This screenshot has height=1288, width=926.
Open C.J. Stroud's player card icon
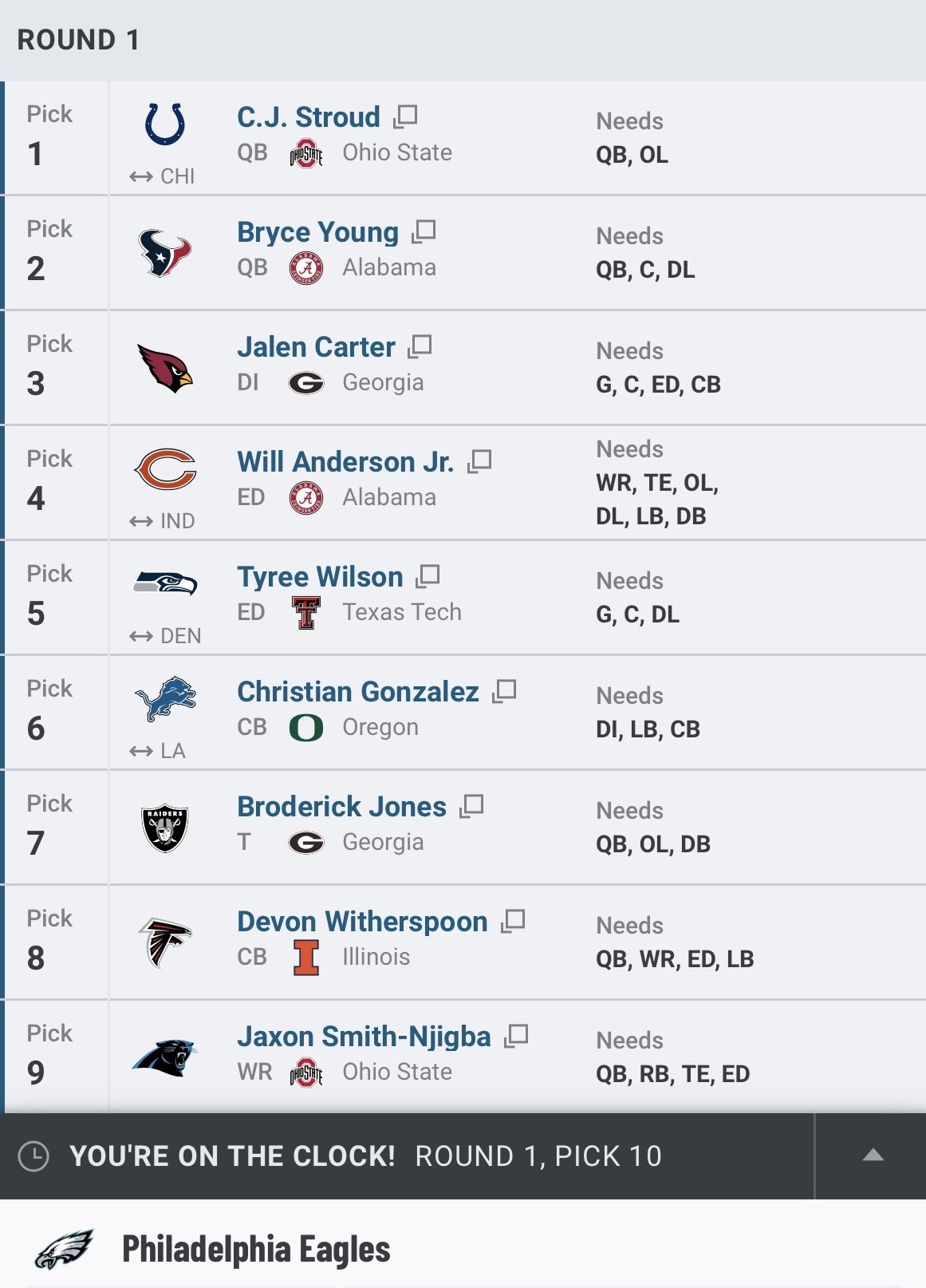405,117
